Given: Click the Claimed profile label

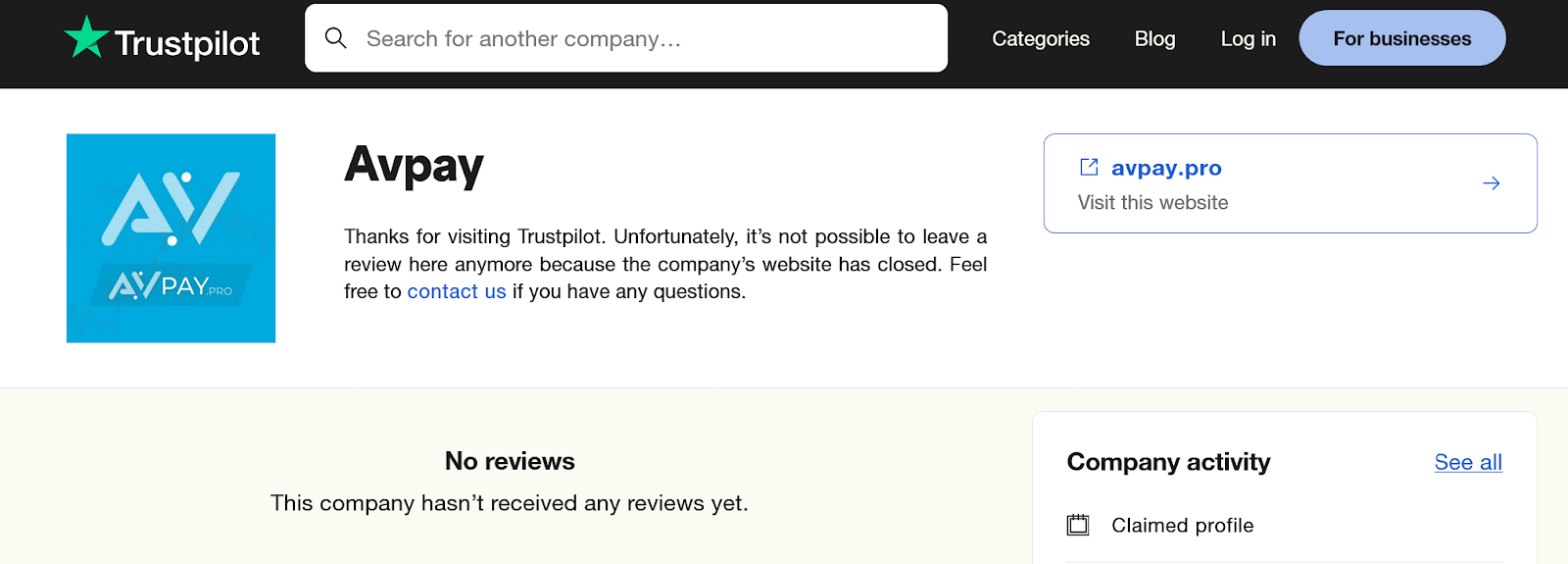Looking at the screenshot, I should click(x=1182, y=526).
